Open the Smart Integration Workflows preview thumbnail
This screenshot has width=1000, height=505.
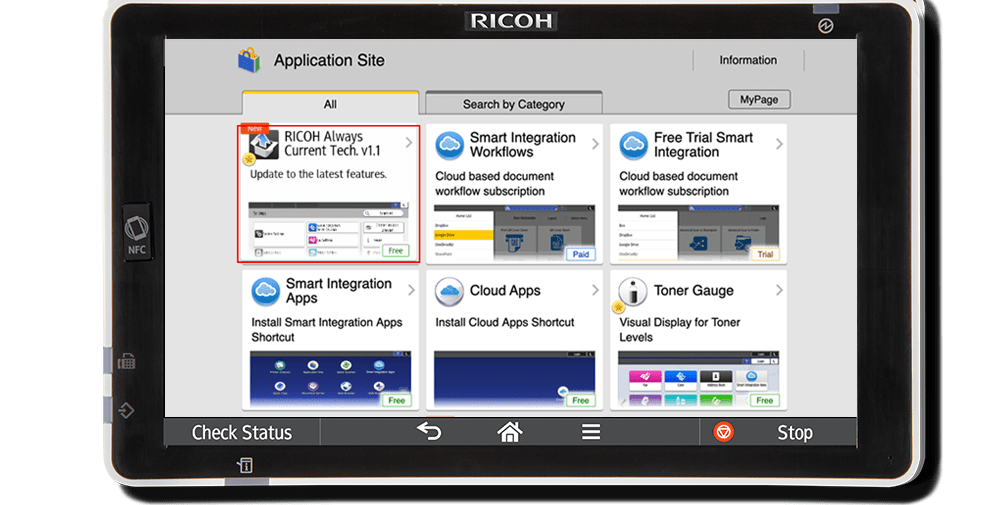point(515,233)
